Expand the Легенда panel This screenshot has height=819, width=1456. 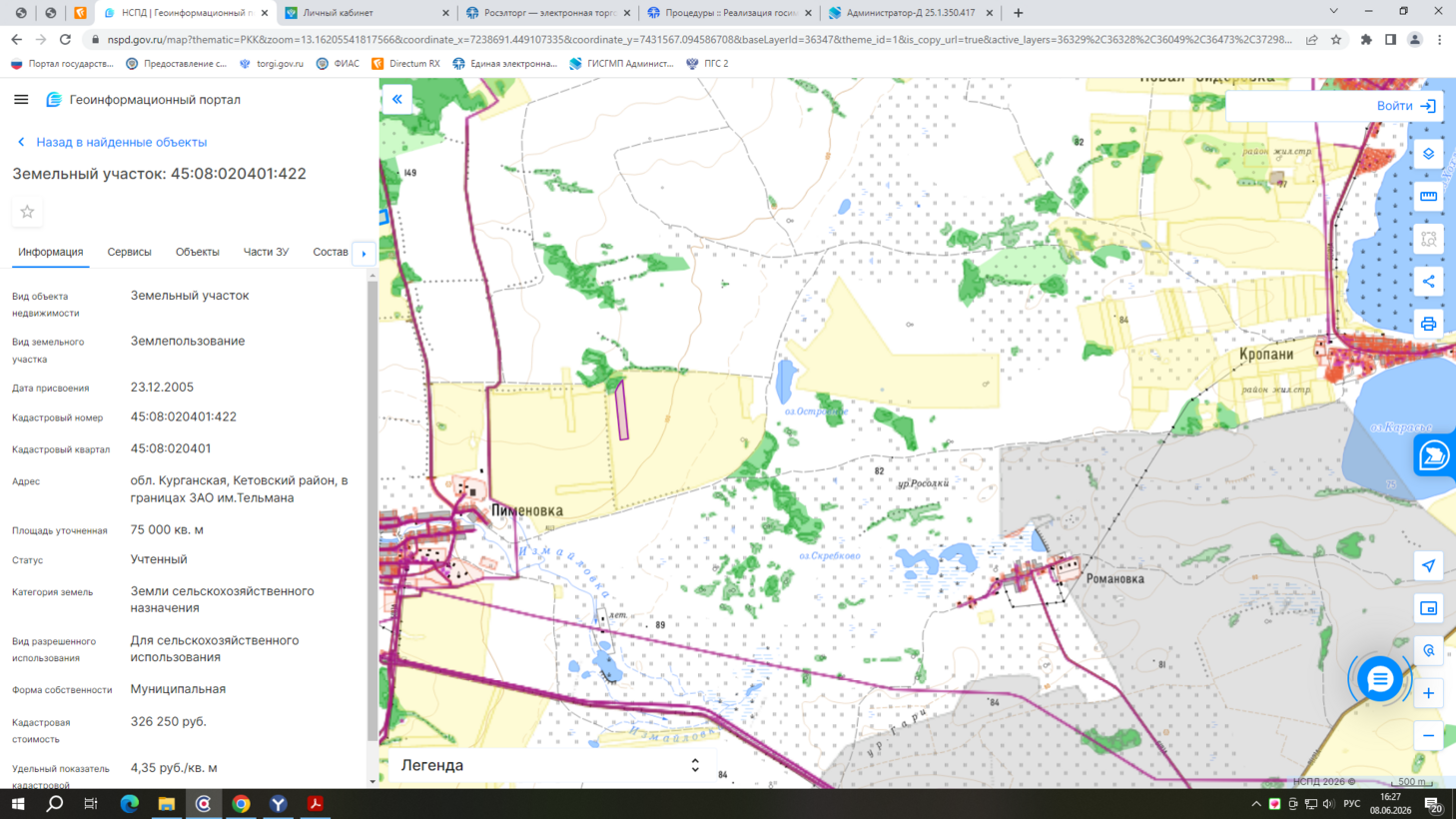pyautogui.click(x=548, y=765)
